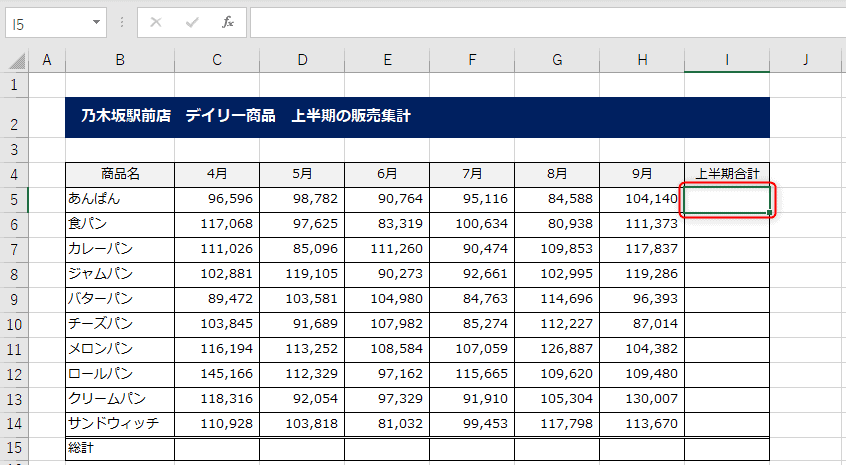Click the Insert Function fx icon
846x465 pixels.
(x=228, y=22)
